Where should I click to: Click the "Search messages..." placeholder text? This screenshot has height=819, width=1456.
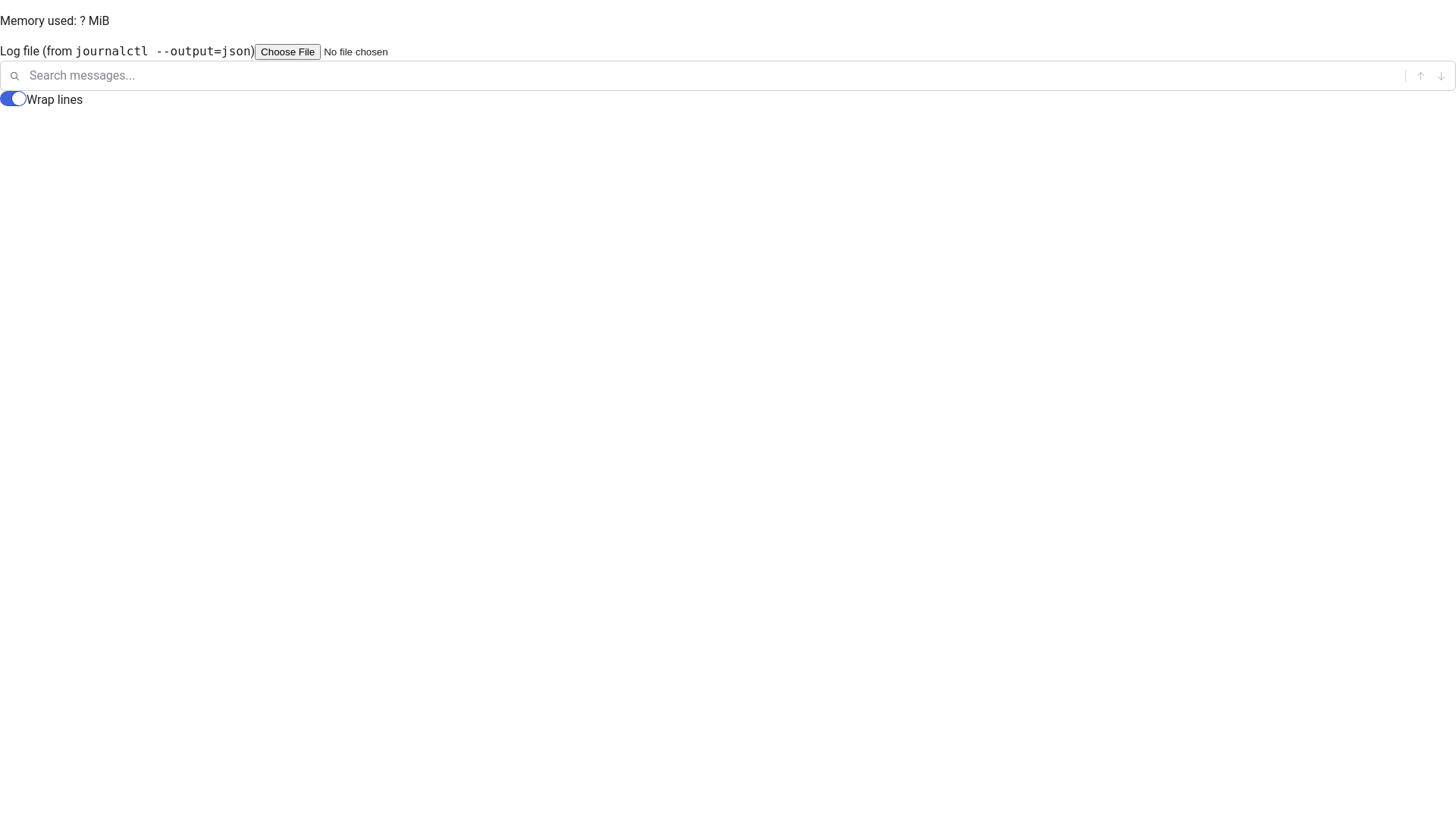click(x=82, y=76)
